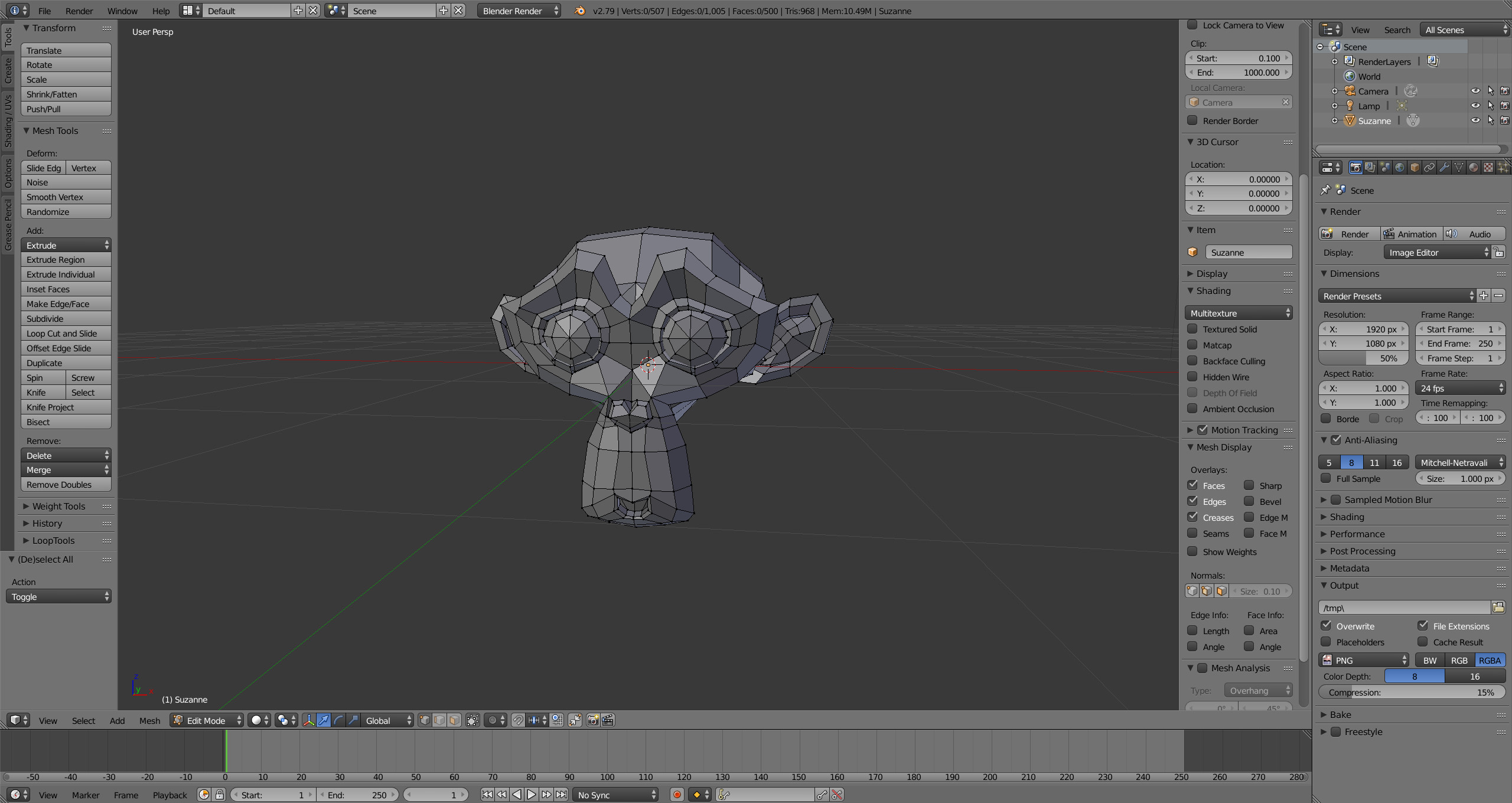Switch to the Create tool shelf tab
Viewport: 1512px width, 803px height.
(x=8, y=70)
